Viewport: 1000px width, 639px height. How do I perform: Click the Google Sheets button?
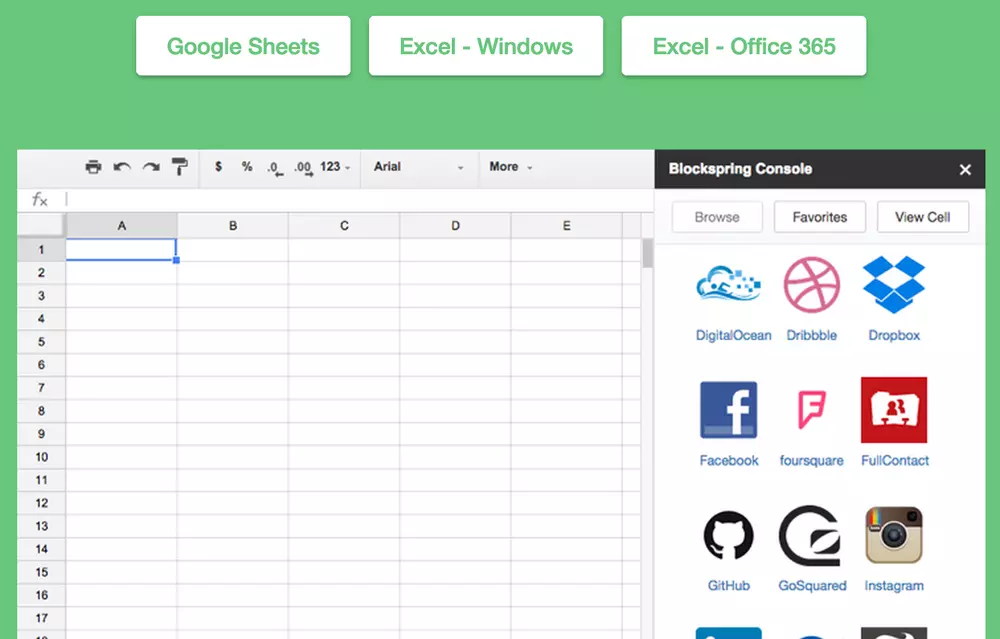[x=243, y=46]
